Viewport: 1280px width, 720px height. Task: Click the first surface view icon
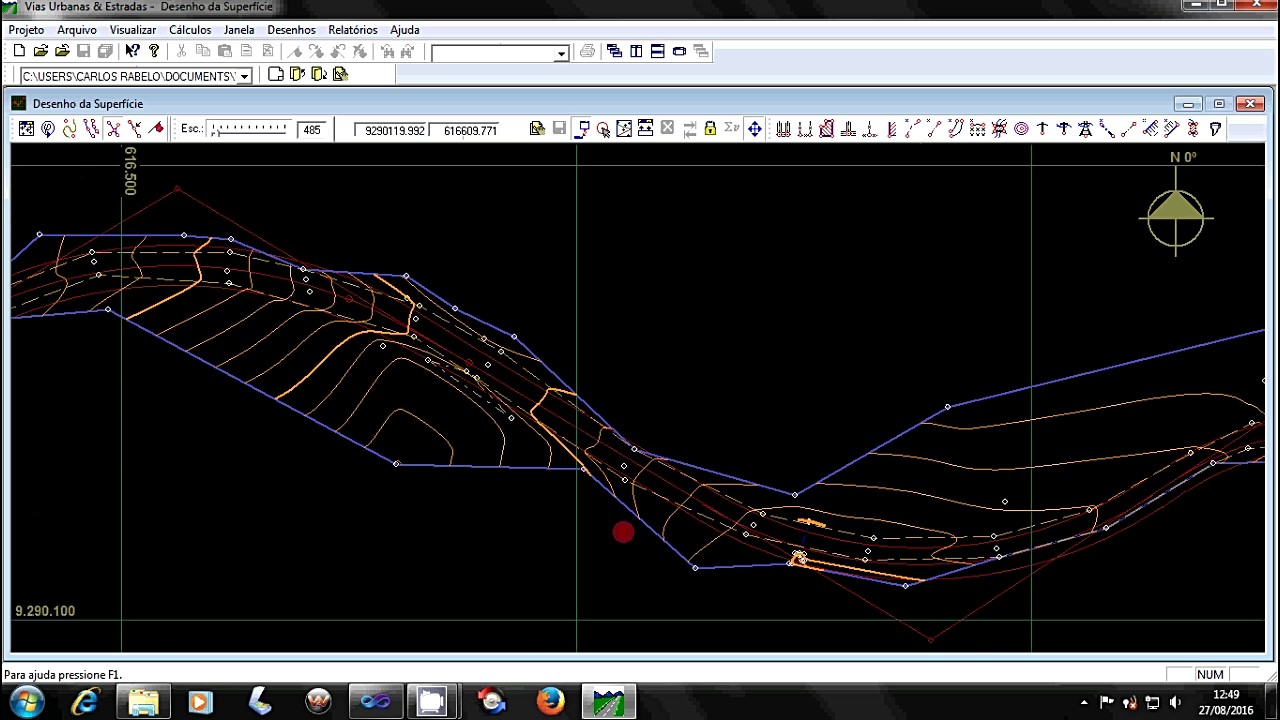coord(26,129)
